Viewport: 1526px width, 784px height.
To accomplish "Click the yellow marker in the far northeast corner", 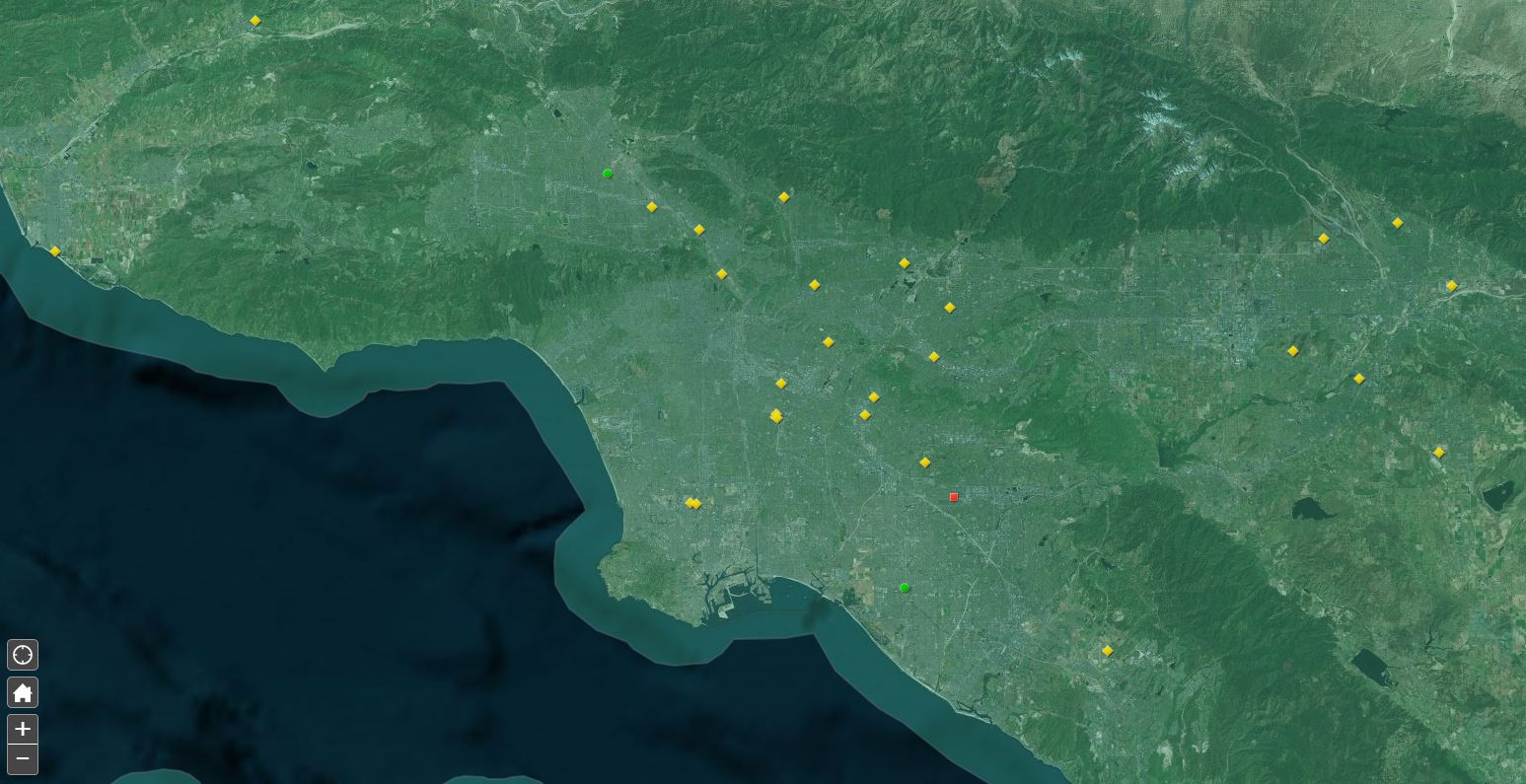I will [x=1396, y=222].
